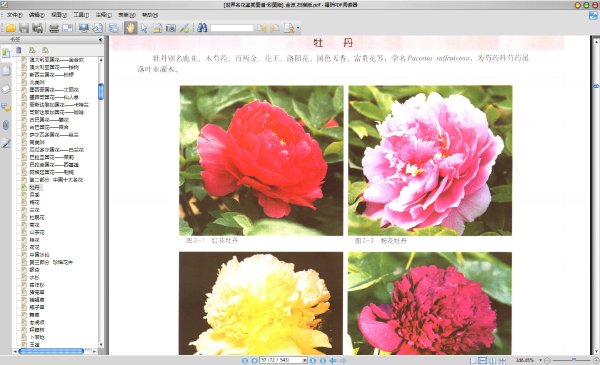Show the Comments side panel tab
This screenshot has width=600, height=365.
(x=6, y=107)
